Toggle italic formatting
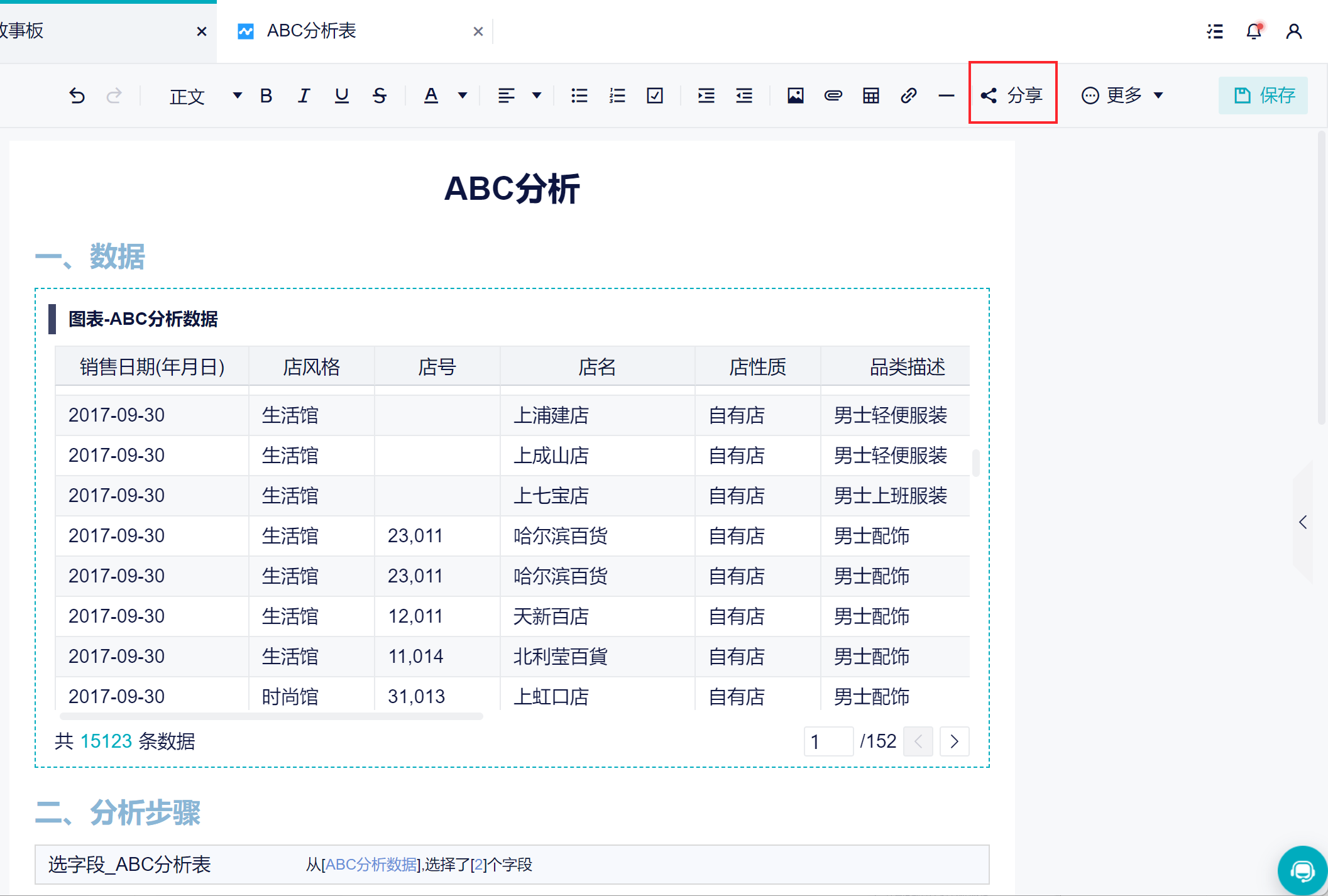 coord(304,96)
